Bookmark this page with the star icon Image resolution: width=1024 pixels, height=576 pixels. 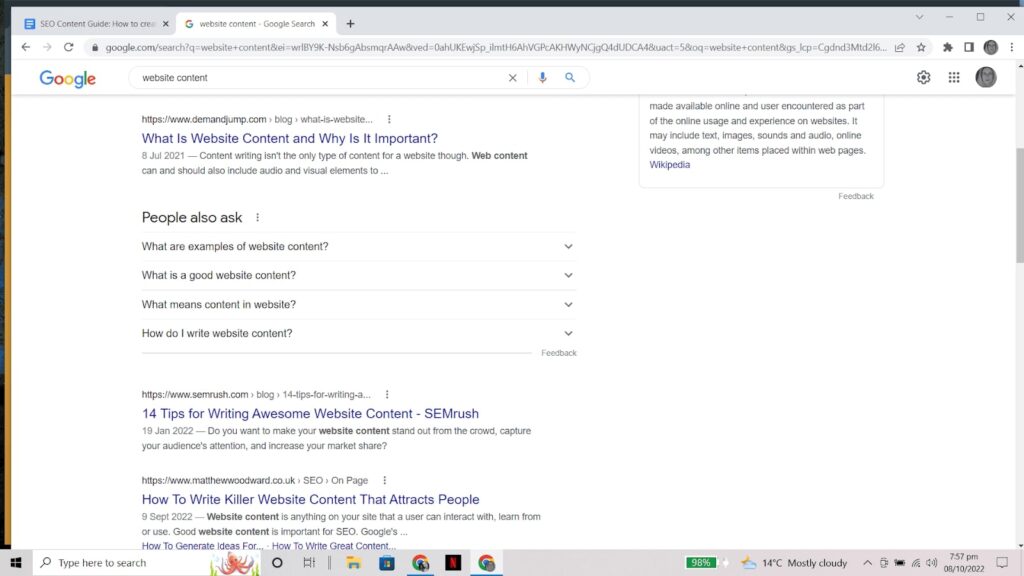(921, 47)
